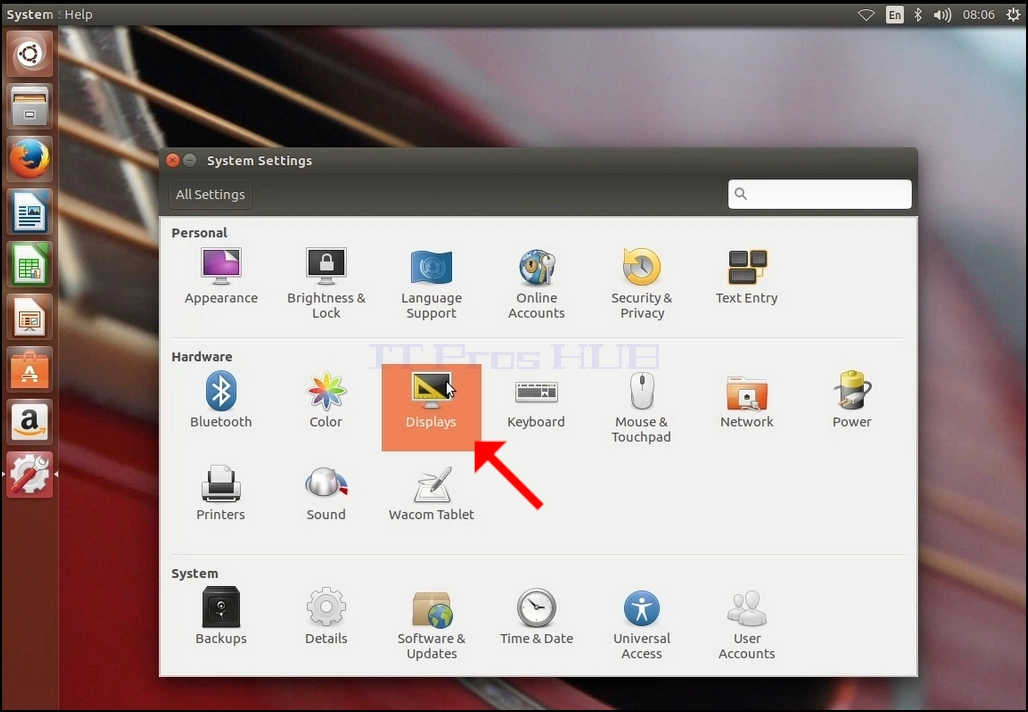Image resolution: width=1028 pixels, height=712 pixels.
Task: Open Appearance settings
Action: (221, 276)
